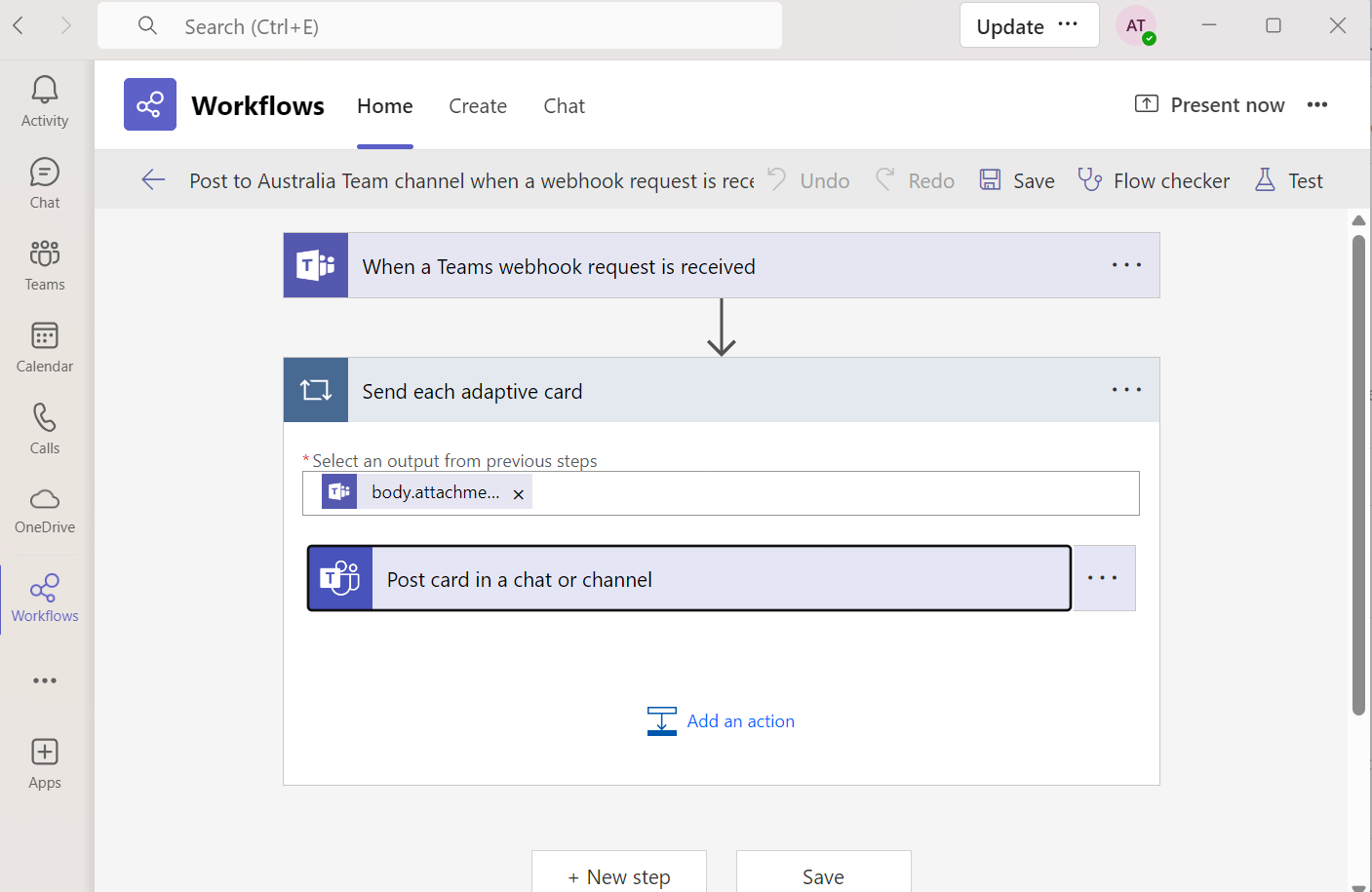
Task: Click the Send each adaptive card loop icon
Action: pyautogui.click(x=316, y=390)
